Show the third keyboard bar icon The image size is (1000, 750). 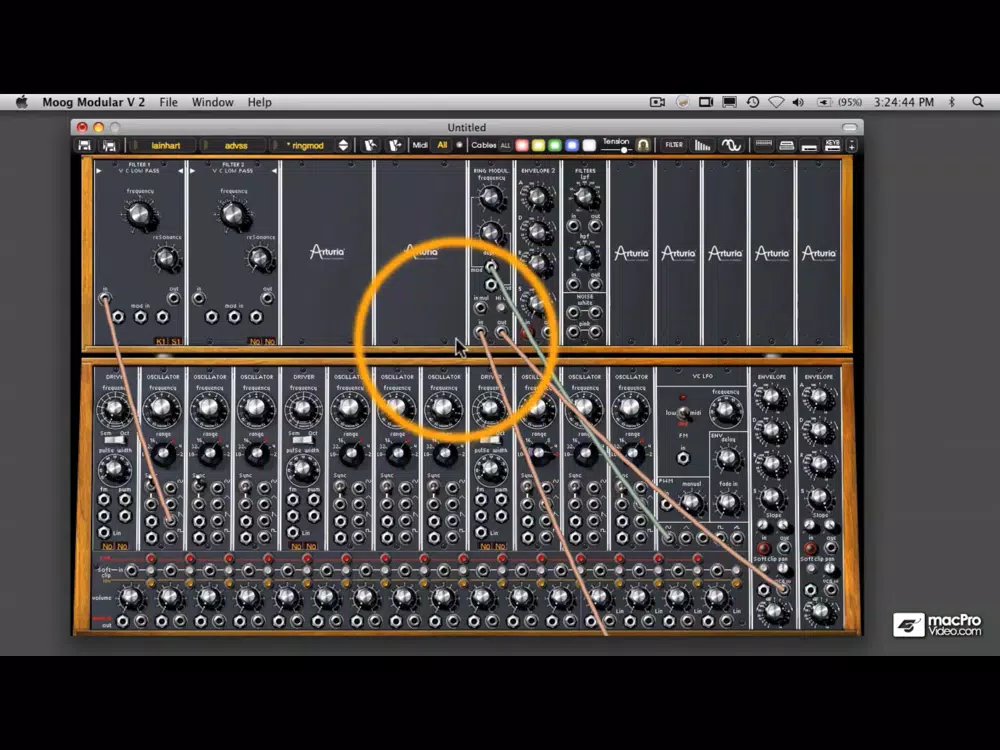[x=809, y=147]
